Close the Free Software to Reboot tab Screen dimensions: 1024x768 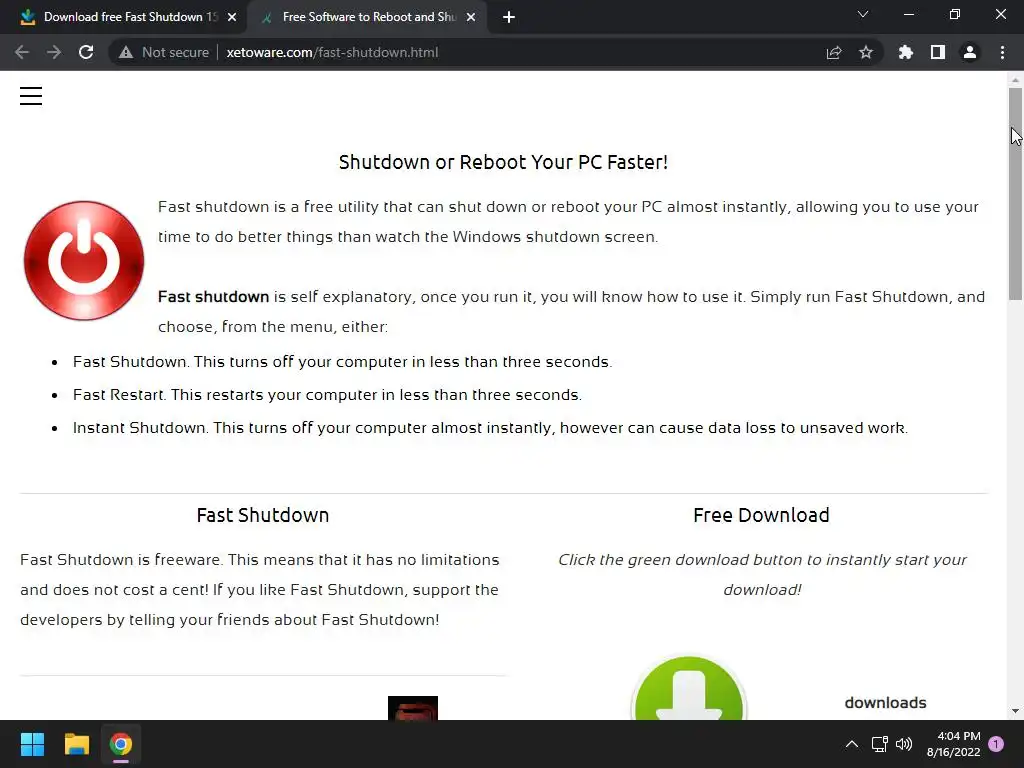point(471,17)
